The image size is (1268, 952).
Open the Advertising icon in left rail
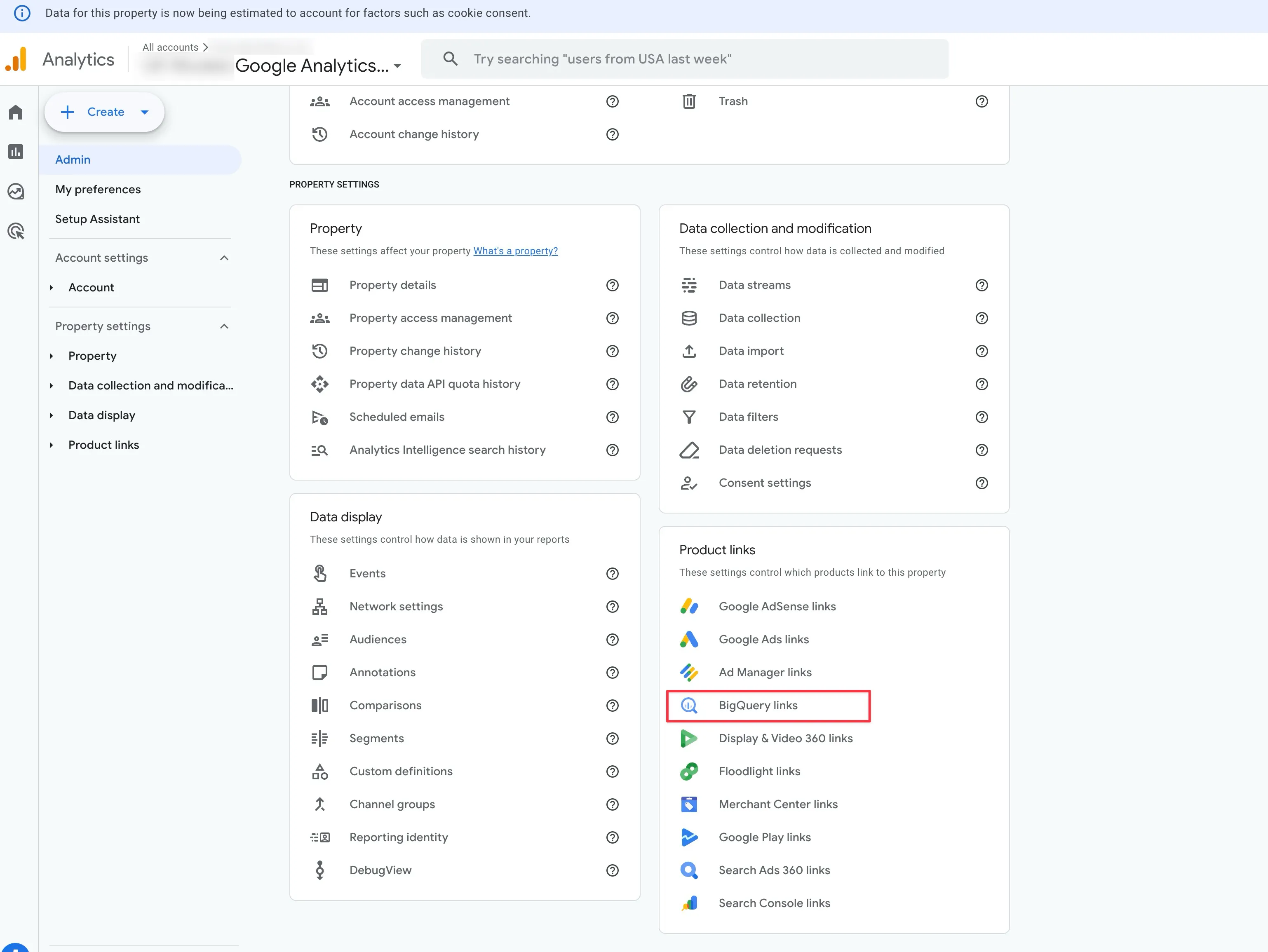[16, 232]
